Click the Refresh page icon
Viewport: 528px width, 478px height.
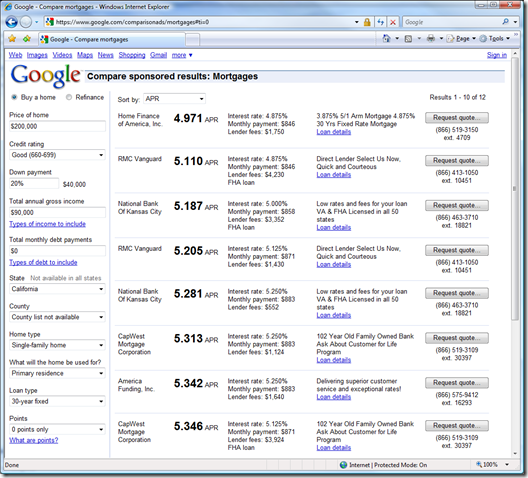381,22
